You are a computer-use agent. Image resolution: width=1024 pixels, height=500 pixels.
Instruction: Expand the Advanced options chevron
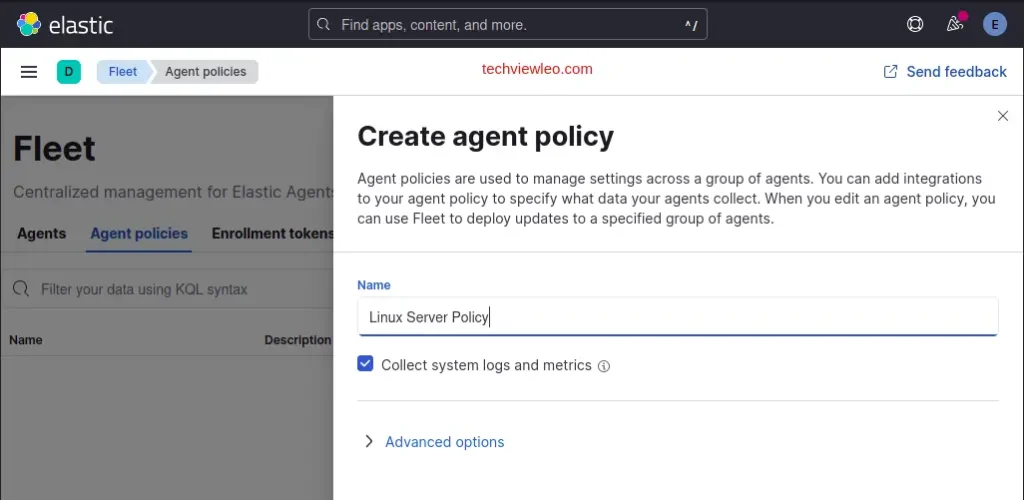coord(369,441)
